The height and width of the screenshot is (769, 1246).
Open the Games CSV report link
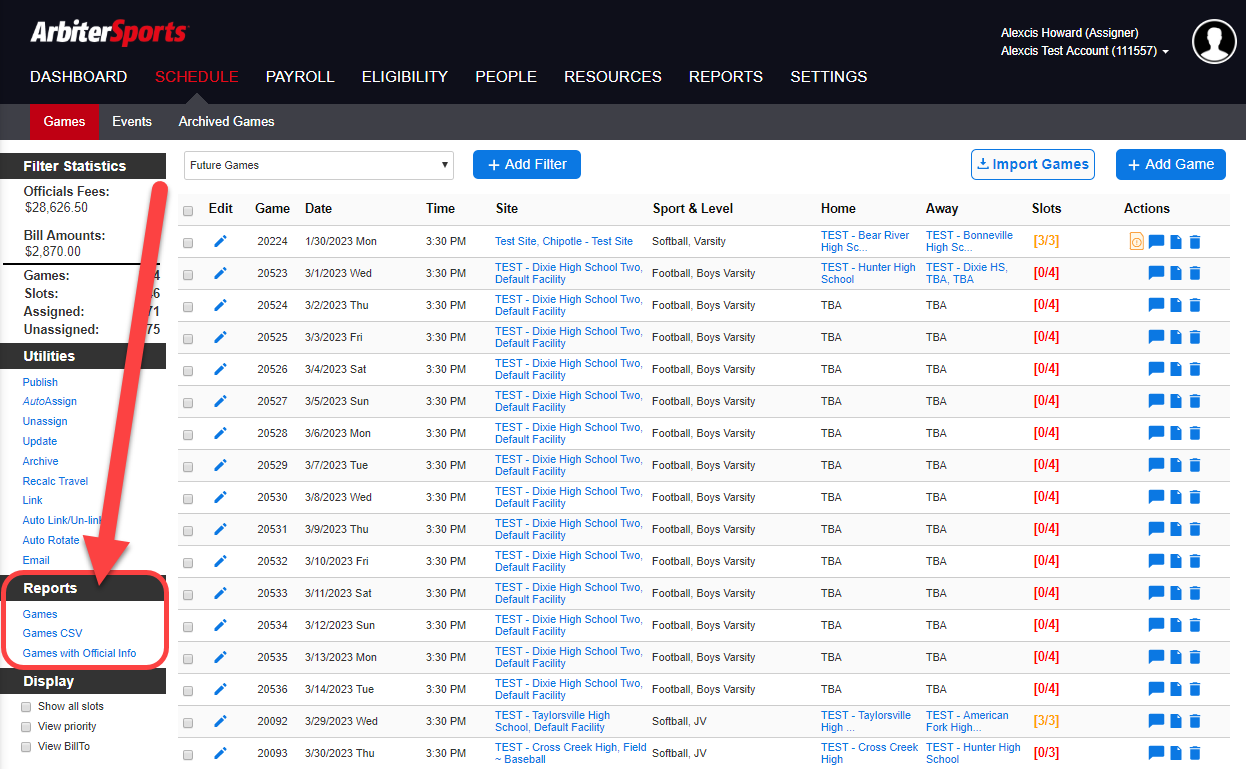click(53, 633)
